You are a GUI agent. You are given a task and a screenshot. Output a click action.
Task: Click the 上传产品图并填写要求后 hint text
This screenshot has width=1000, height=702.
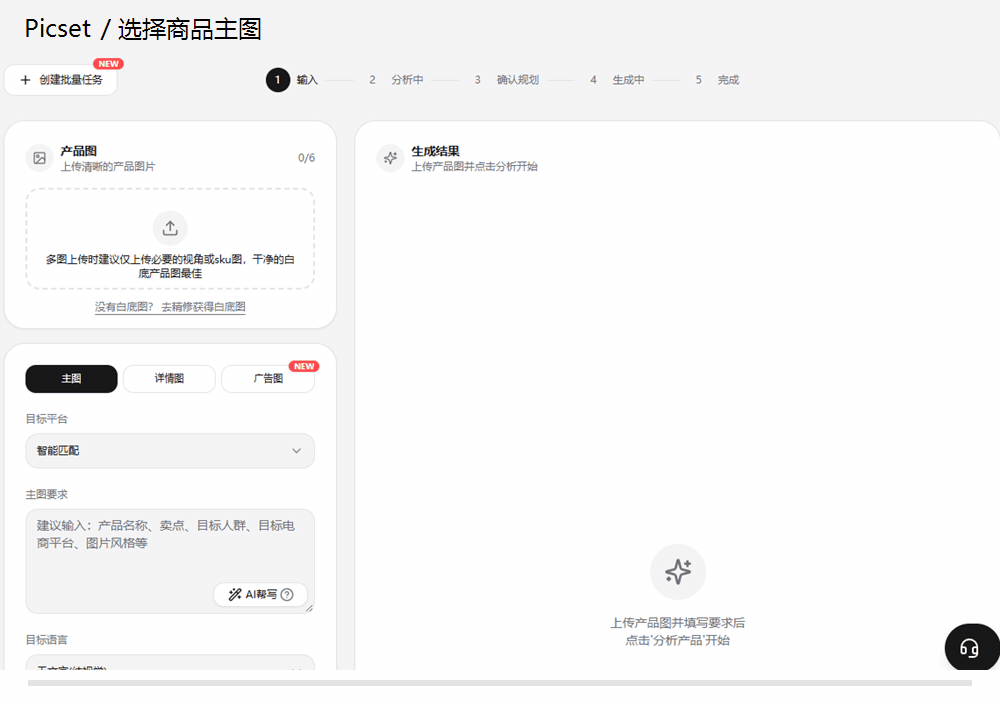tap(677, 623)
